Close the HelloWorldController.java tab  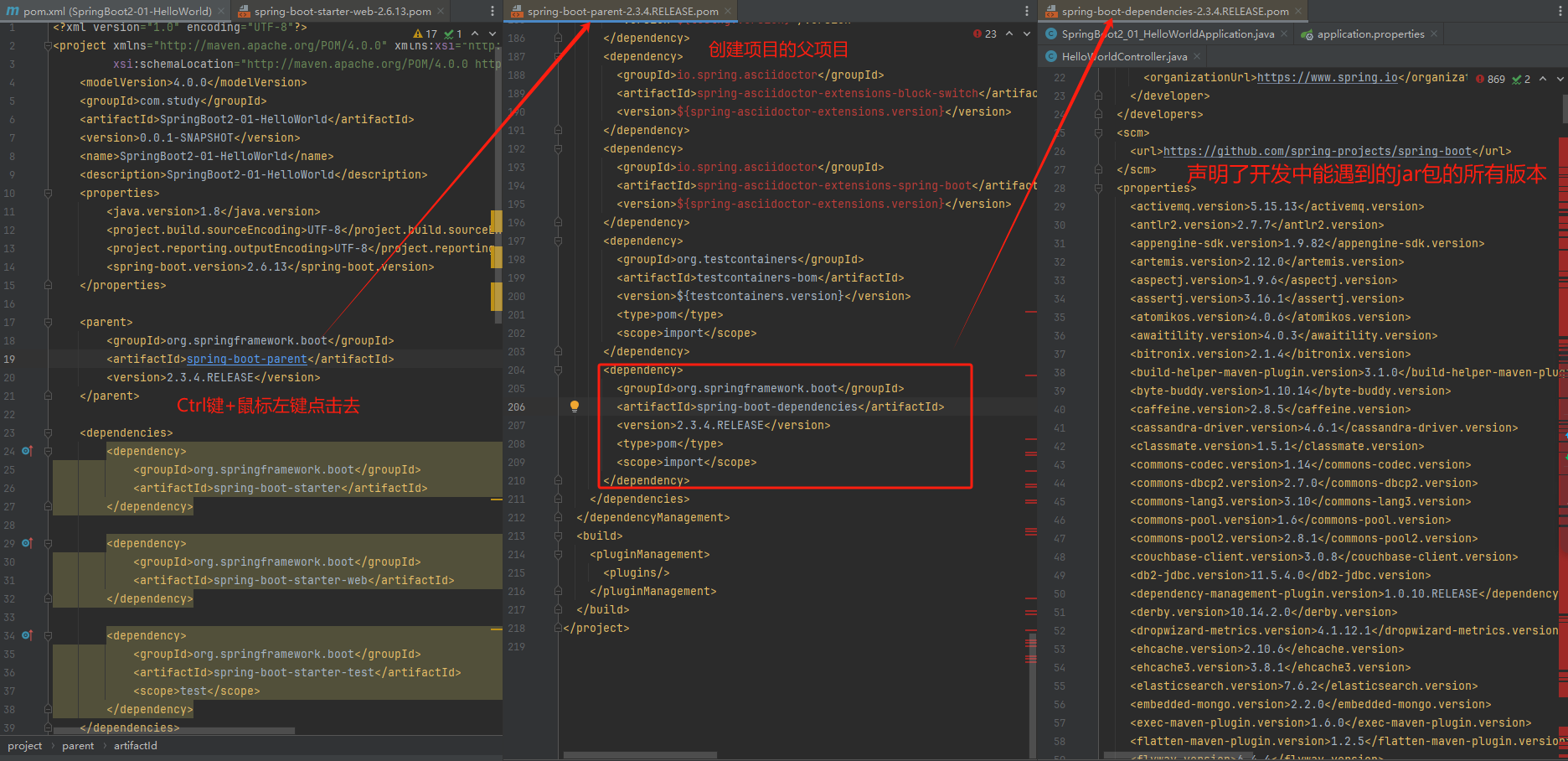(x=1197, y=56)
